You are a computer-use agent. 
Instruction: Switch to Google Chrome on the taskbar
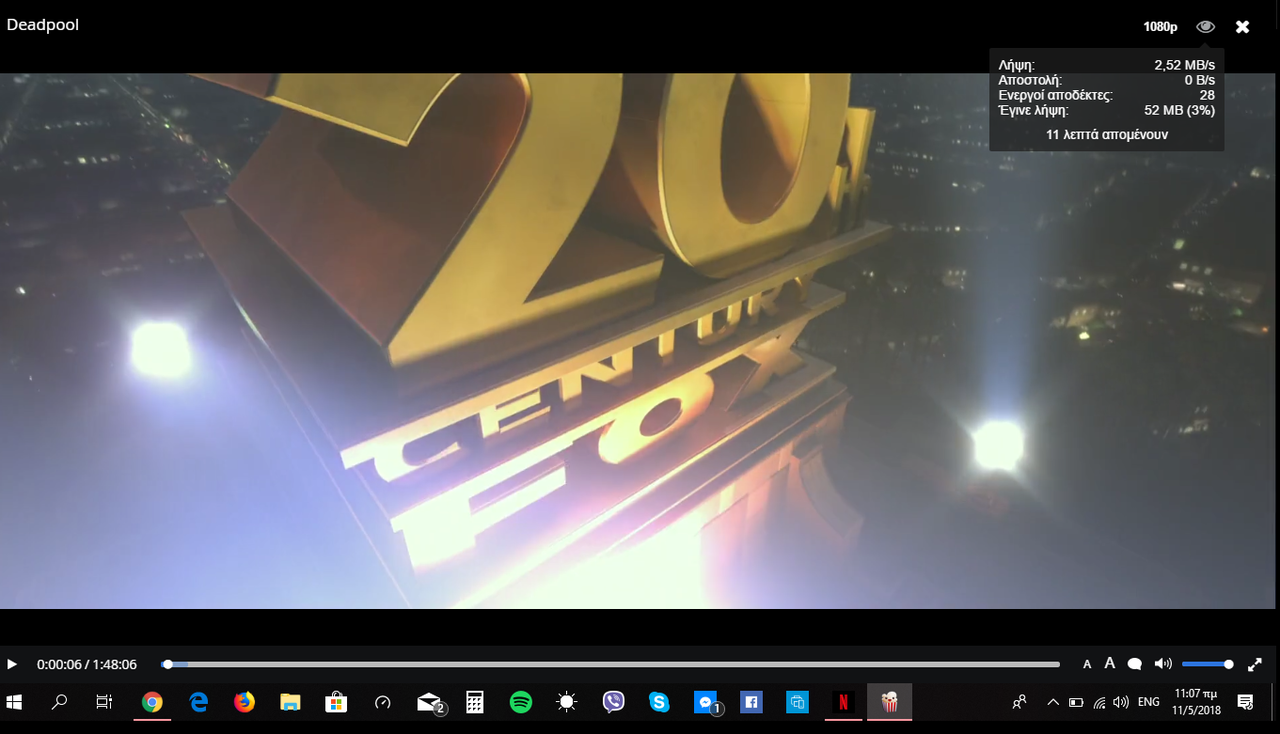pos(152,702)
